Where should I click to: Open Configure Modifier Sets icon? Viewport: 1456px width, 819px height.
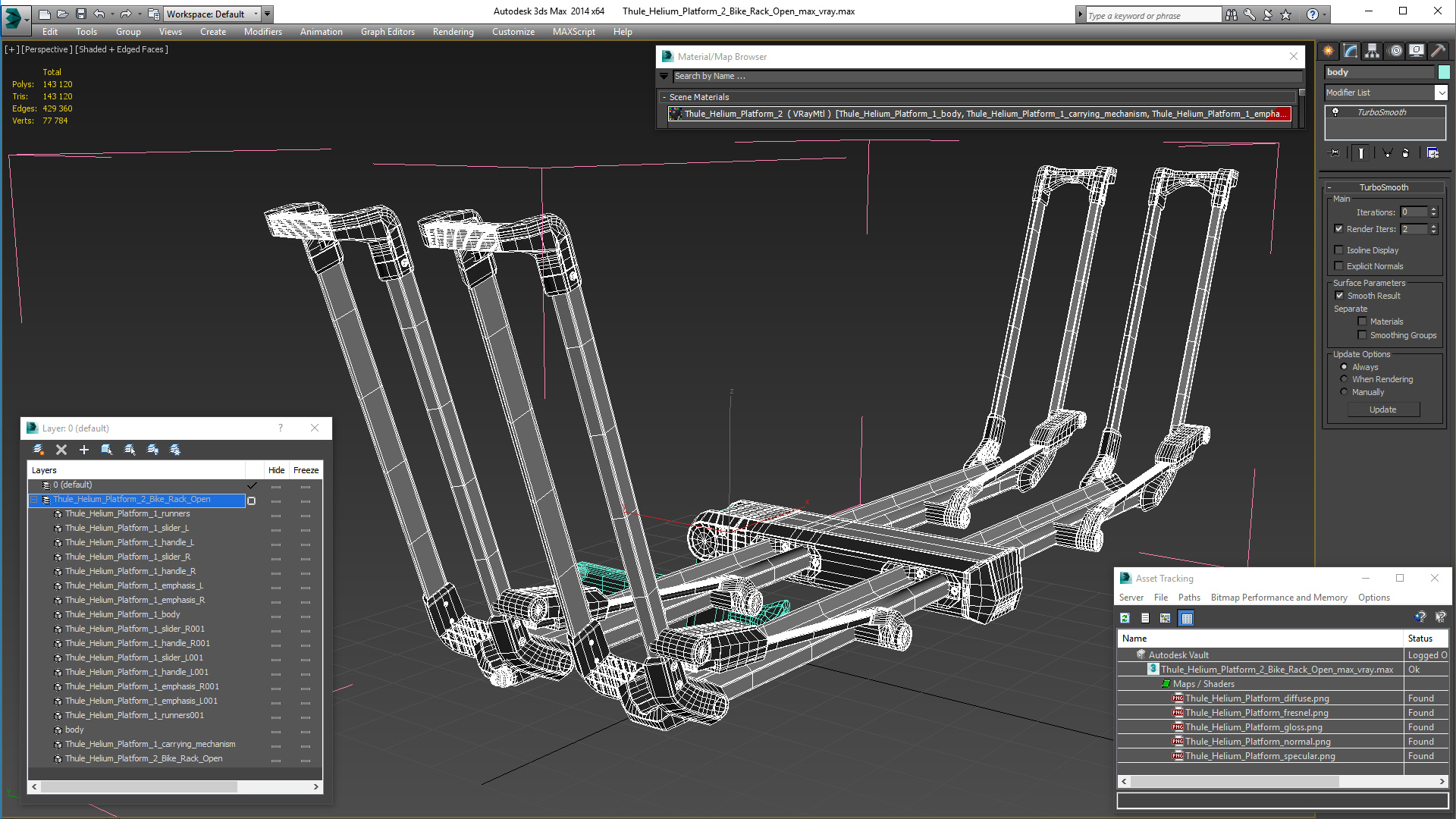tap(1432, 153)
